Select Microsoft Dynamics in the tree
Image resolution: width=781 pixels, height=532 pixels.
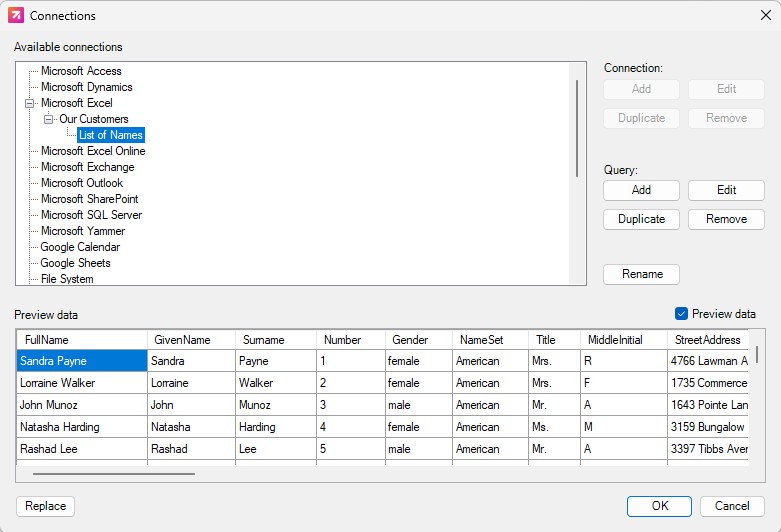[87, 87]
